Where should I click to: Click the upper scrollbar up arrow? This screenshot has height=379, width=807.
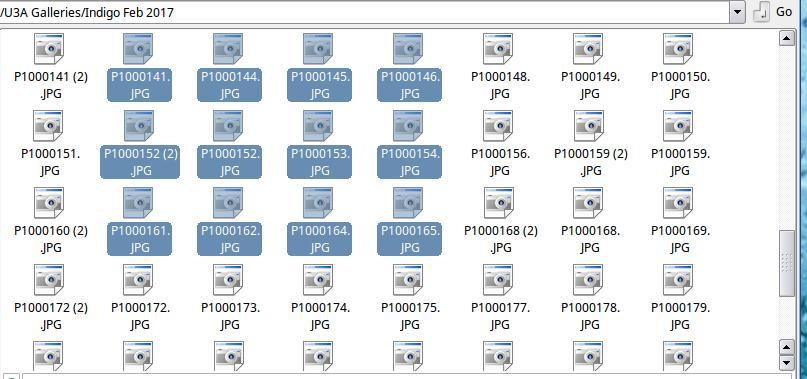pyautogui.click(x=786, y=38)
